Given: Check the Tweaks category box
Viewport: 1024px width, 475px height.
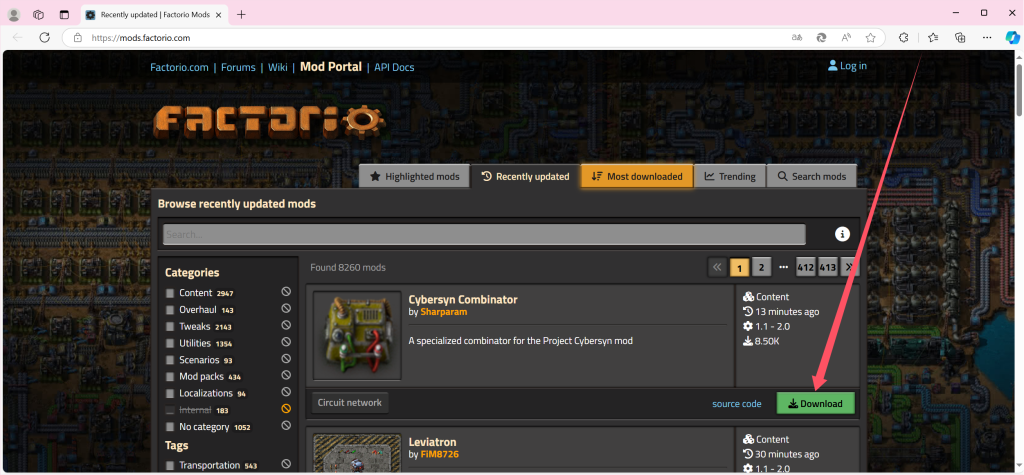Looking at the screenshot, I should 170,327.
